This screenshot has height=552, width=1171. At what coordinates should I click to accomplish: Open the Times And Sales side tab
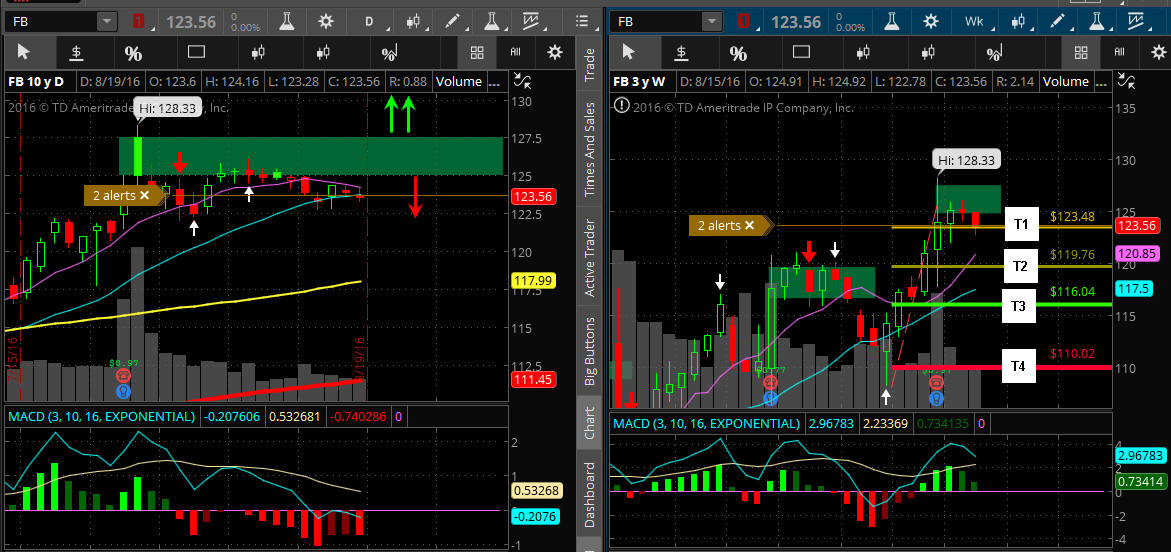tap(589, 149)
